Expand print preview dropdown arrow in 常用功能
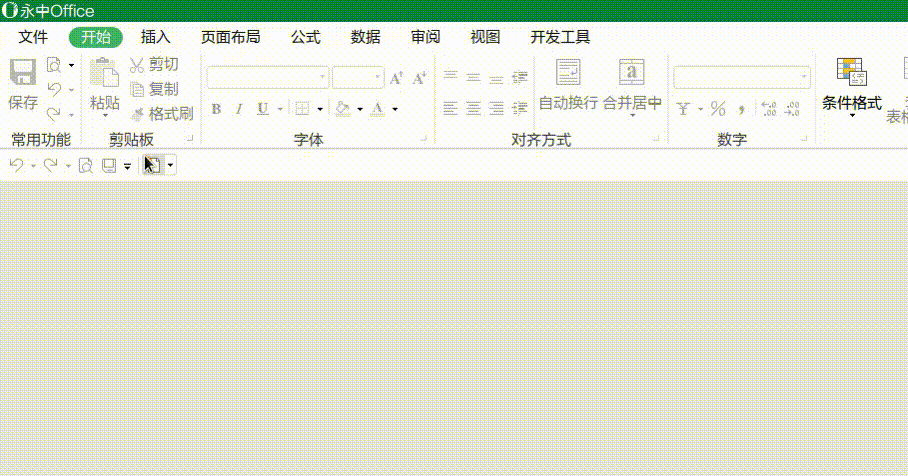Screen dimensions: 908x476 (71, 65)
